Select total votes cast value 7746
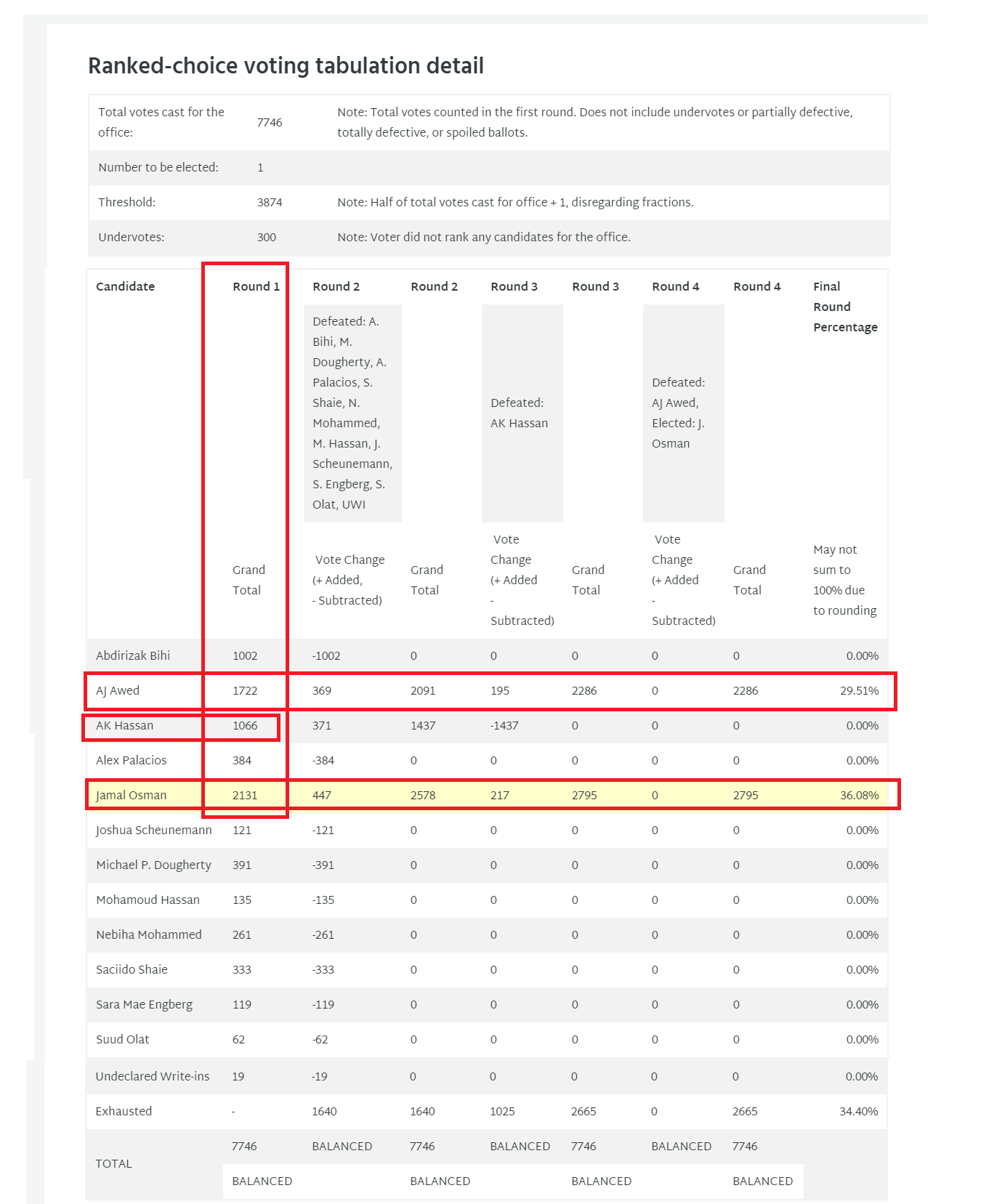Screen dimensions: 989x1204 [x=270, y=122]
